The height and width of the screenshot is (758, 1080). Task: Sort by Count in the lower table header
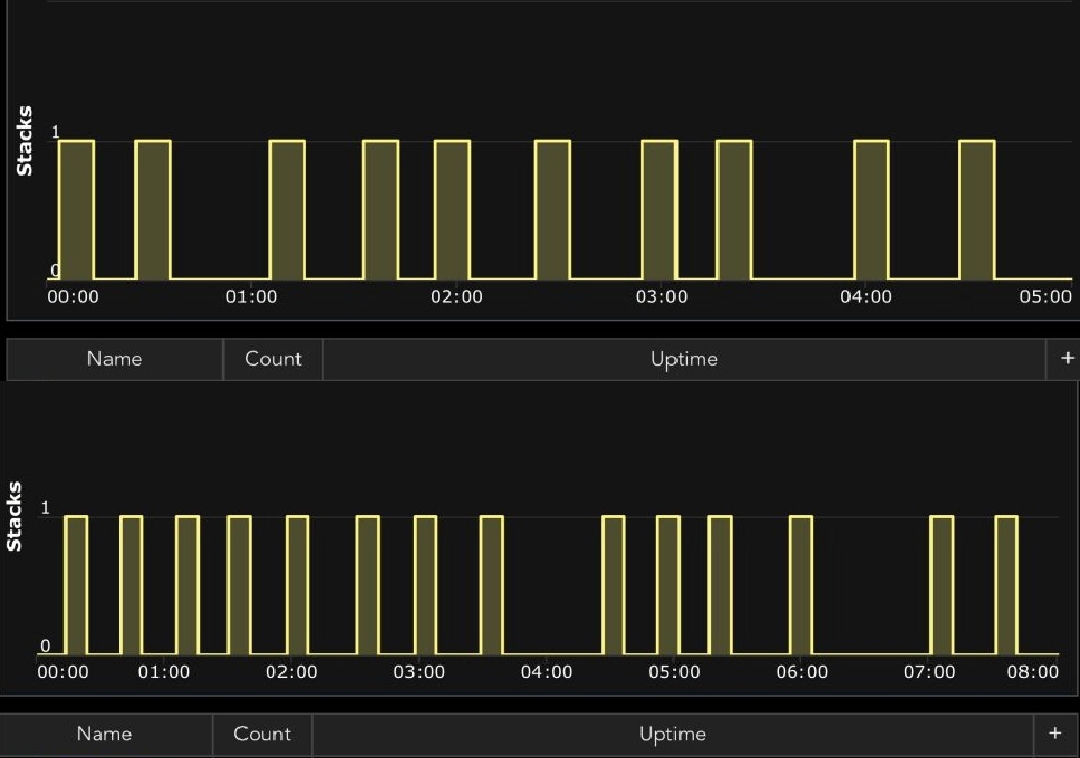262,734
